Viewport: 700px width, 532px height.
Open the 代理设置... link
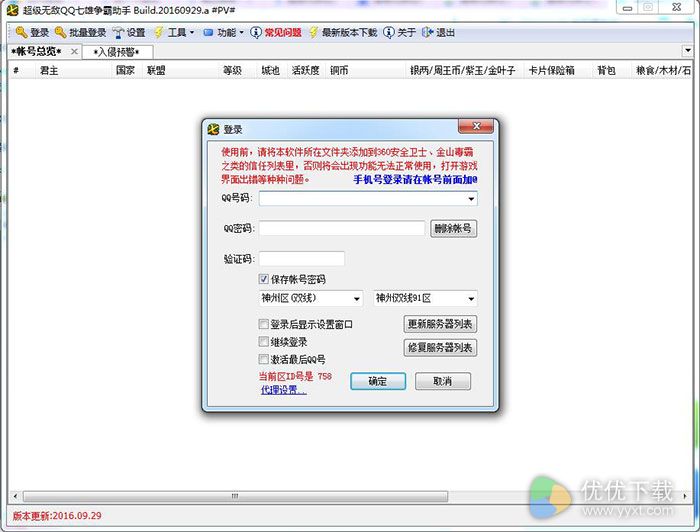283,390
